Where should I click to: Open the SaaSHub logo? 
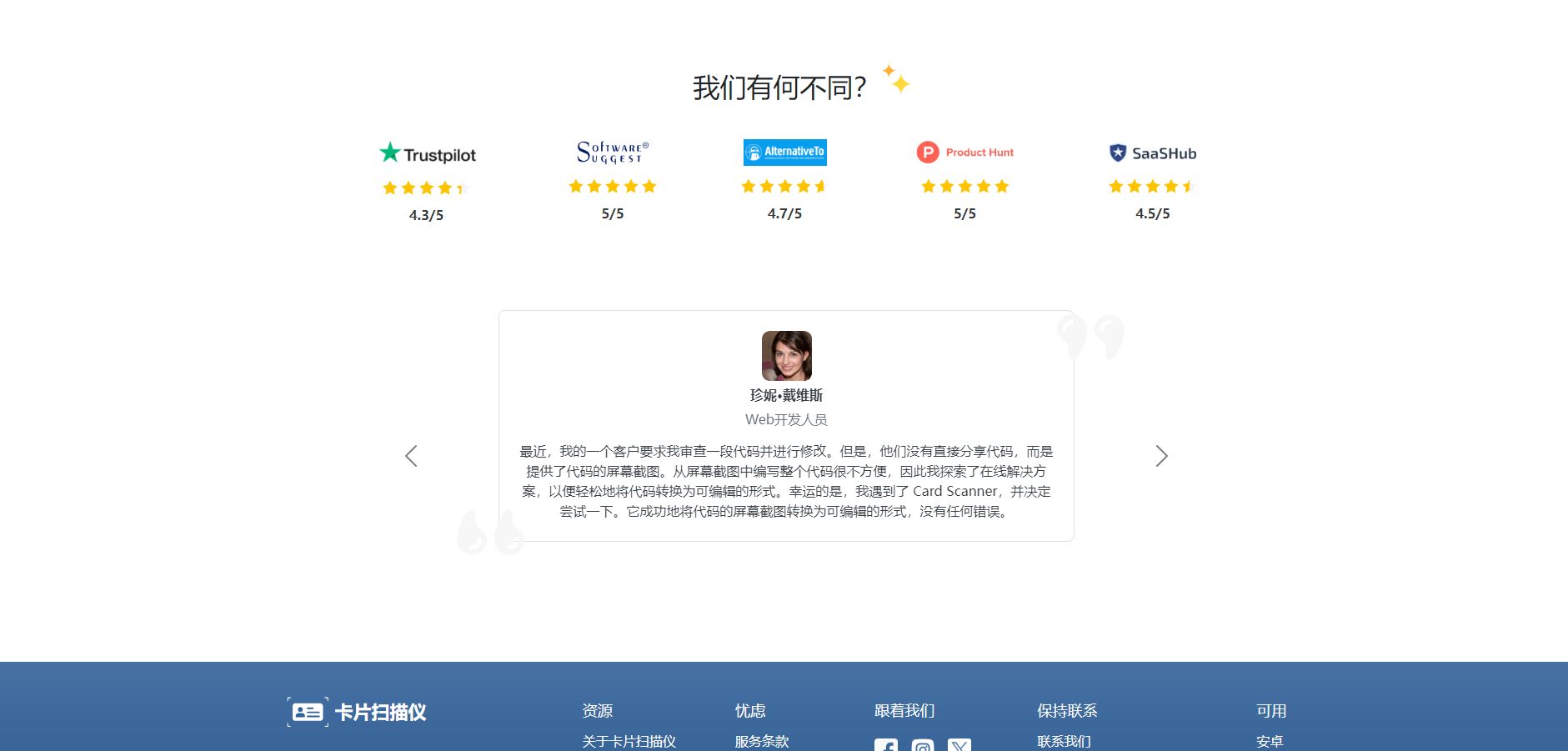(x=1153, y=153)
